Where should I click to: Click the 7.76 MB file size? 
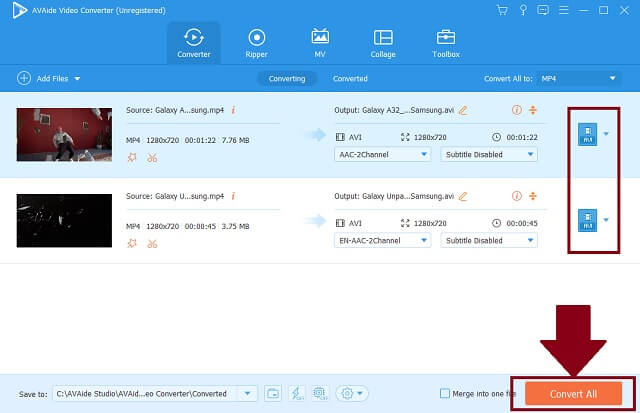[x=235, y=140]
